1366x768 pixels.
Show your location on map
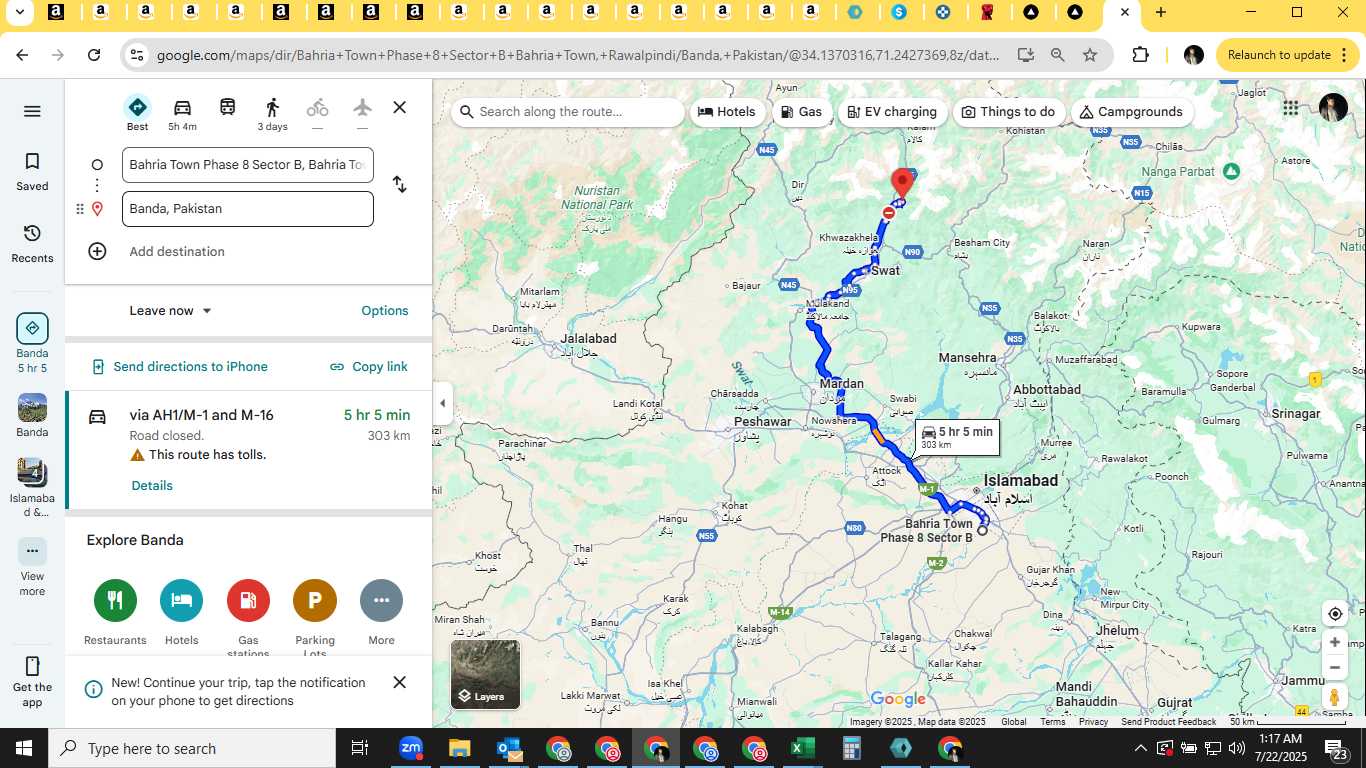(1335, 614)
